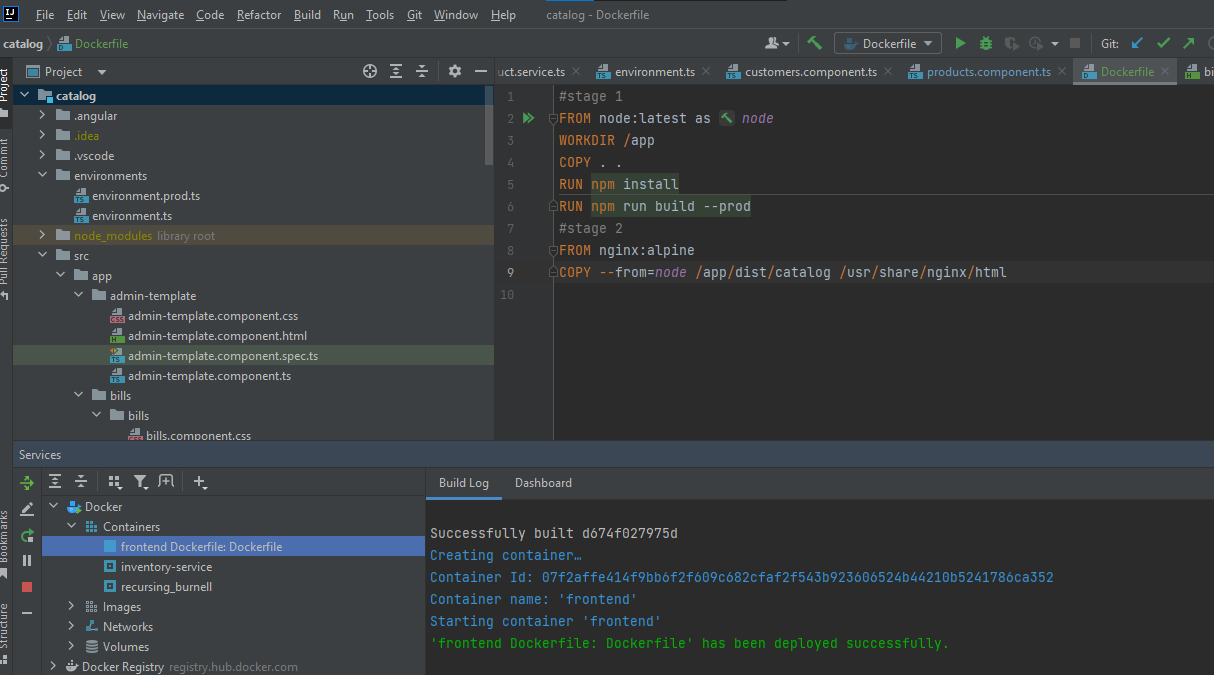Select the locate-file crosshair icon in Project panel
The width and height of the screenshot is (1214, 675).
coord(369,71)
